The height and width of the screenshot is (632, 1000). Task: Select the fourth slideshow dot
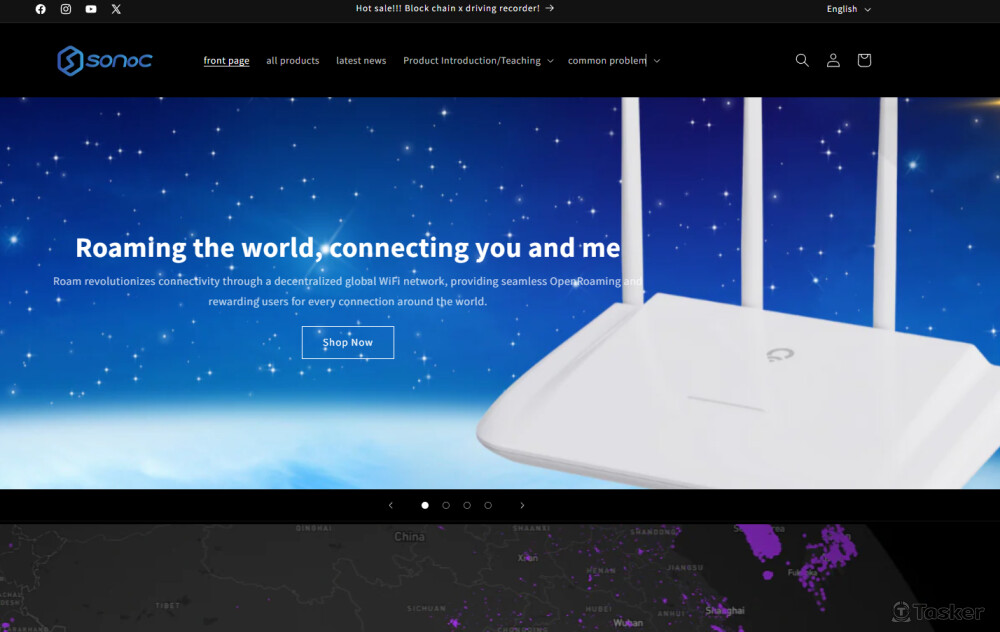pos(488,505)
